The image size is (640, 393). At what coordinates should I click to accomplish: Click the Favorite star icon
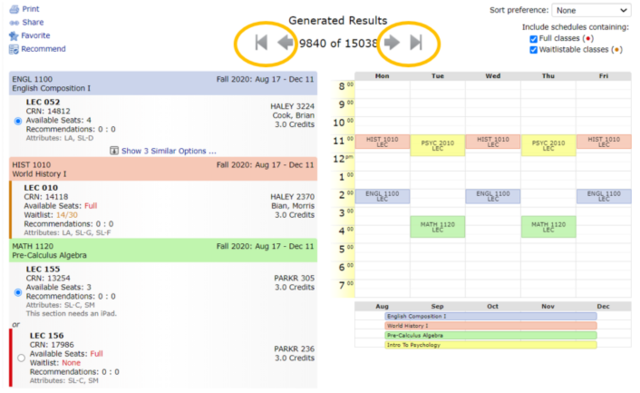[14, 36]
